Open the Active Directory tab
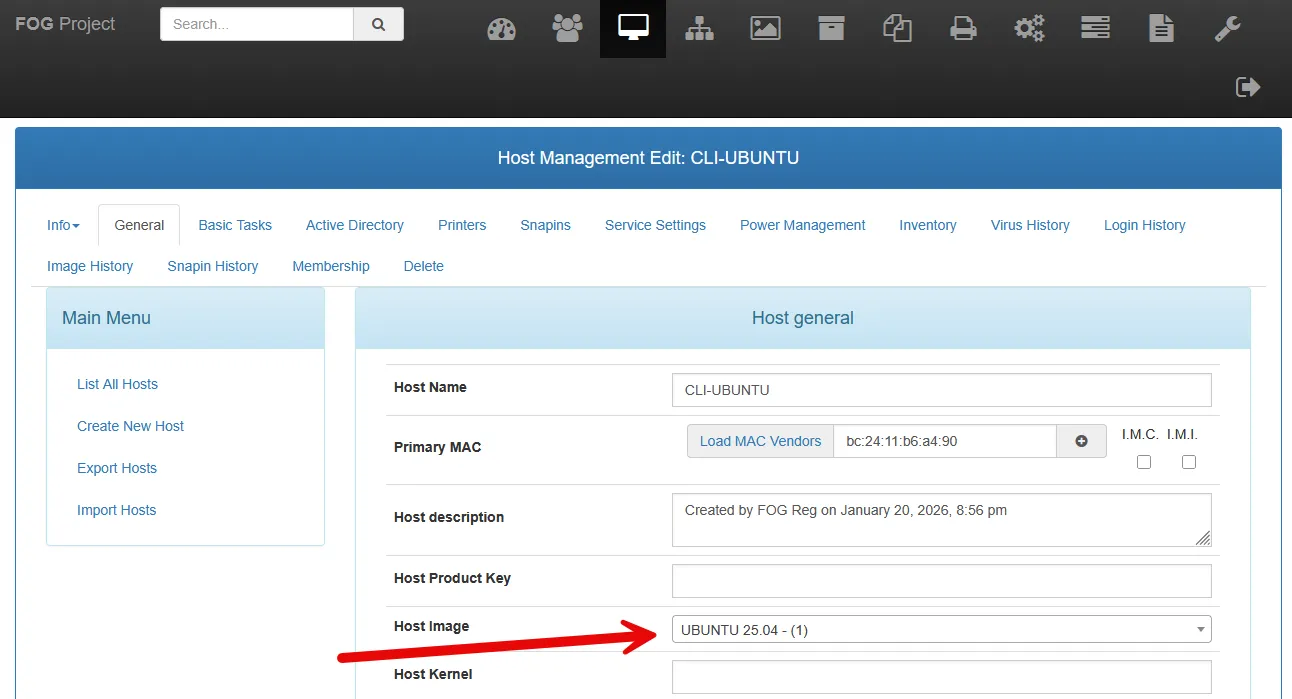This screenshot has height=699, width=1292. (355, 225)
